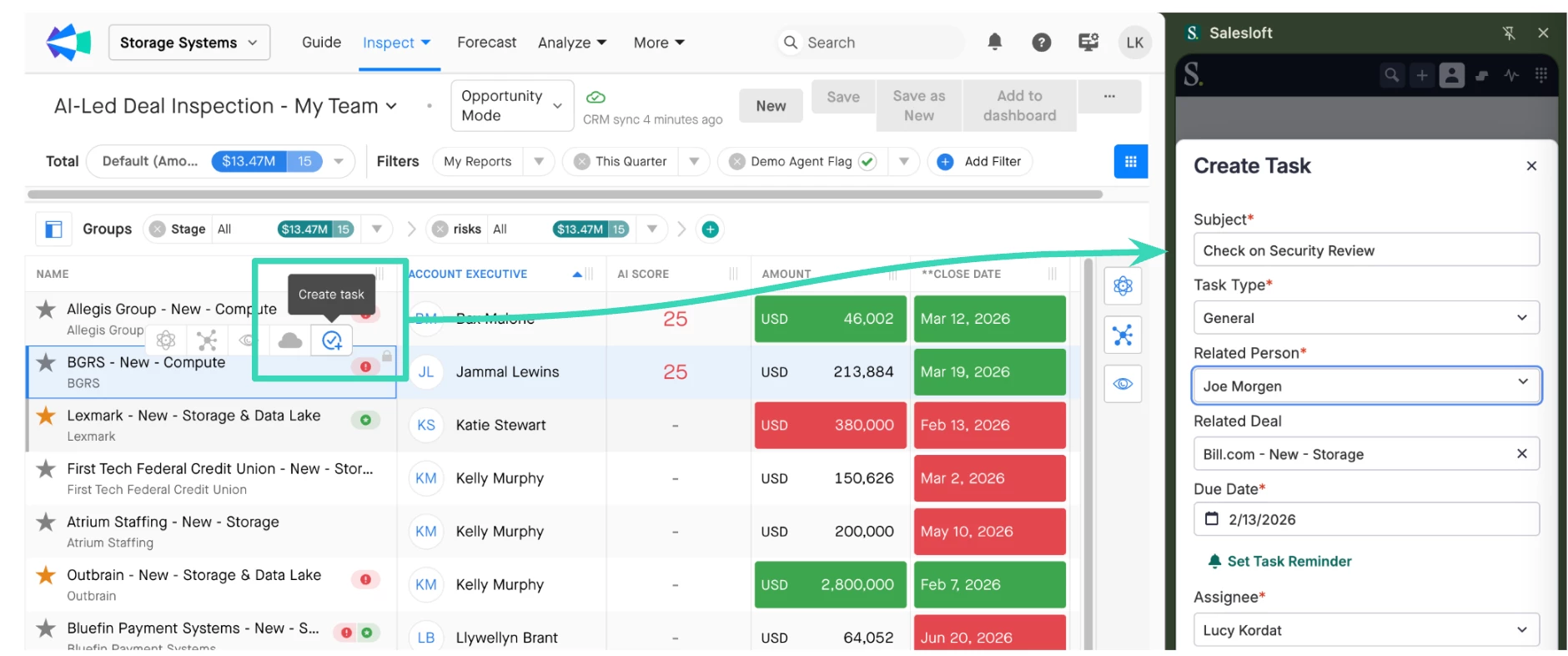Open the blue grid view button

(x=1130, y=161)
